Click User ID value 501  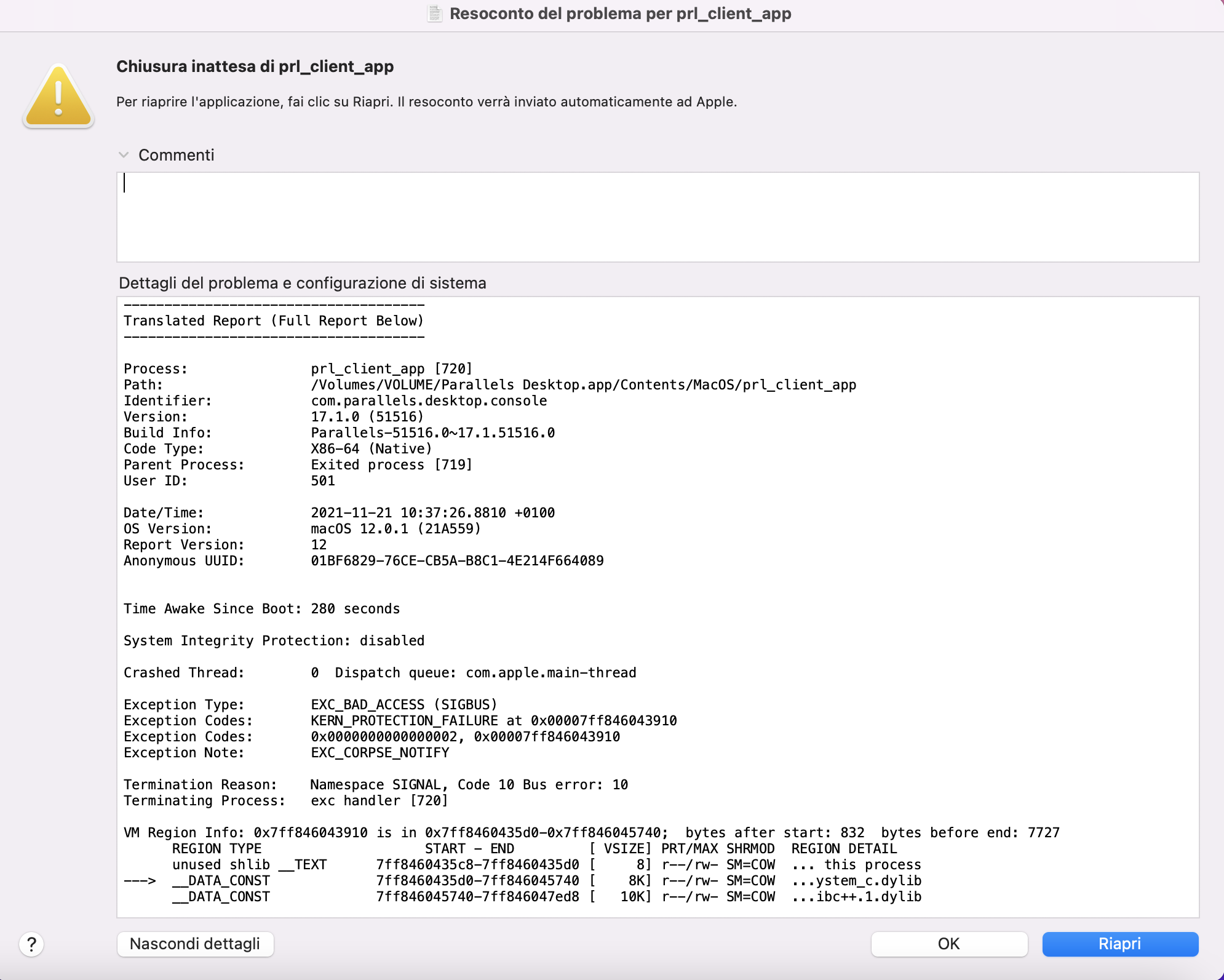(x=323, y=481)
